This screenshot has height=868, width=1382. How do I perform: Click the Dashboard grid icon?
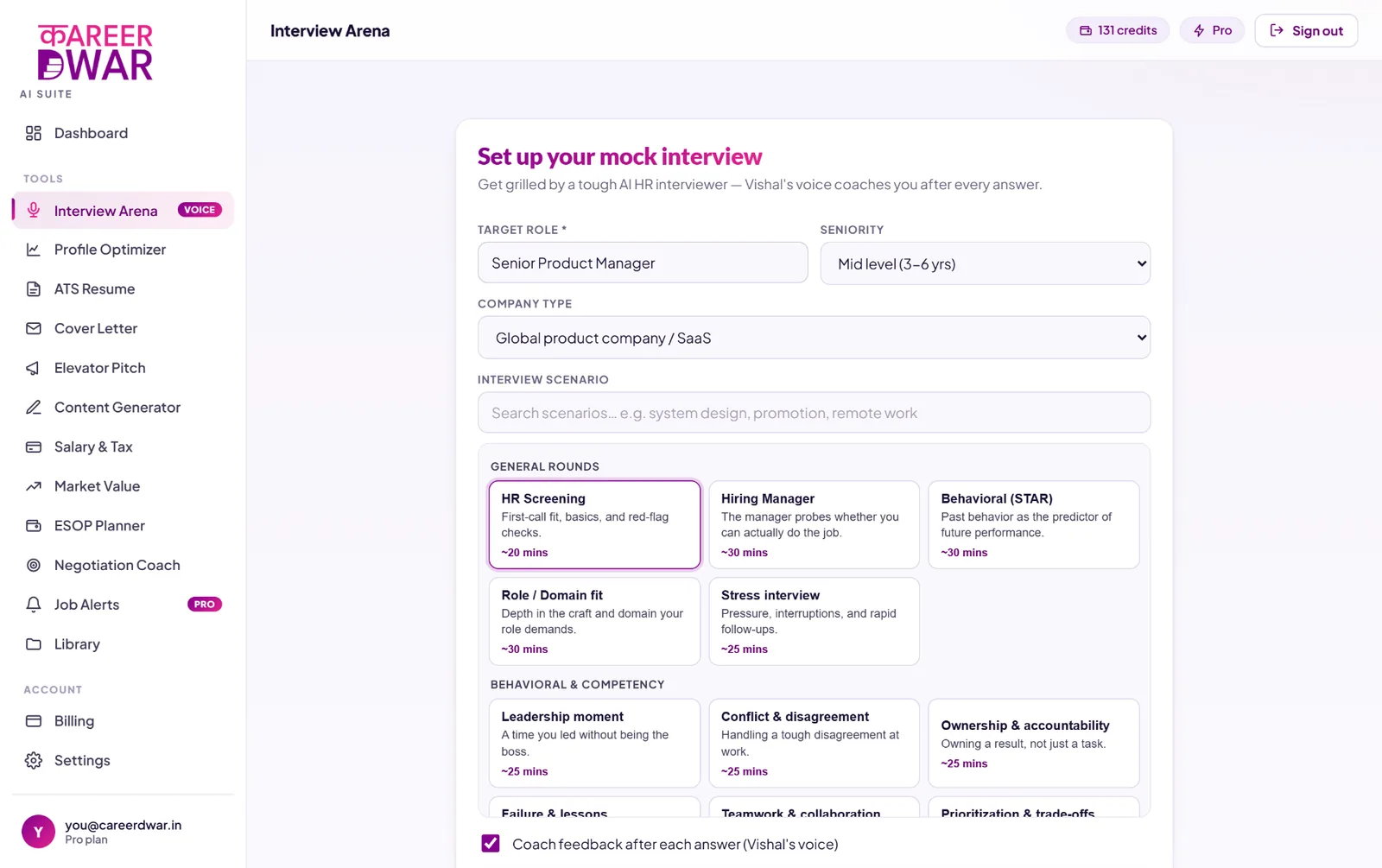(x=34, y=133)
